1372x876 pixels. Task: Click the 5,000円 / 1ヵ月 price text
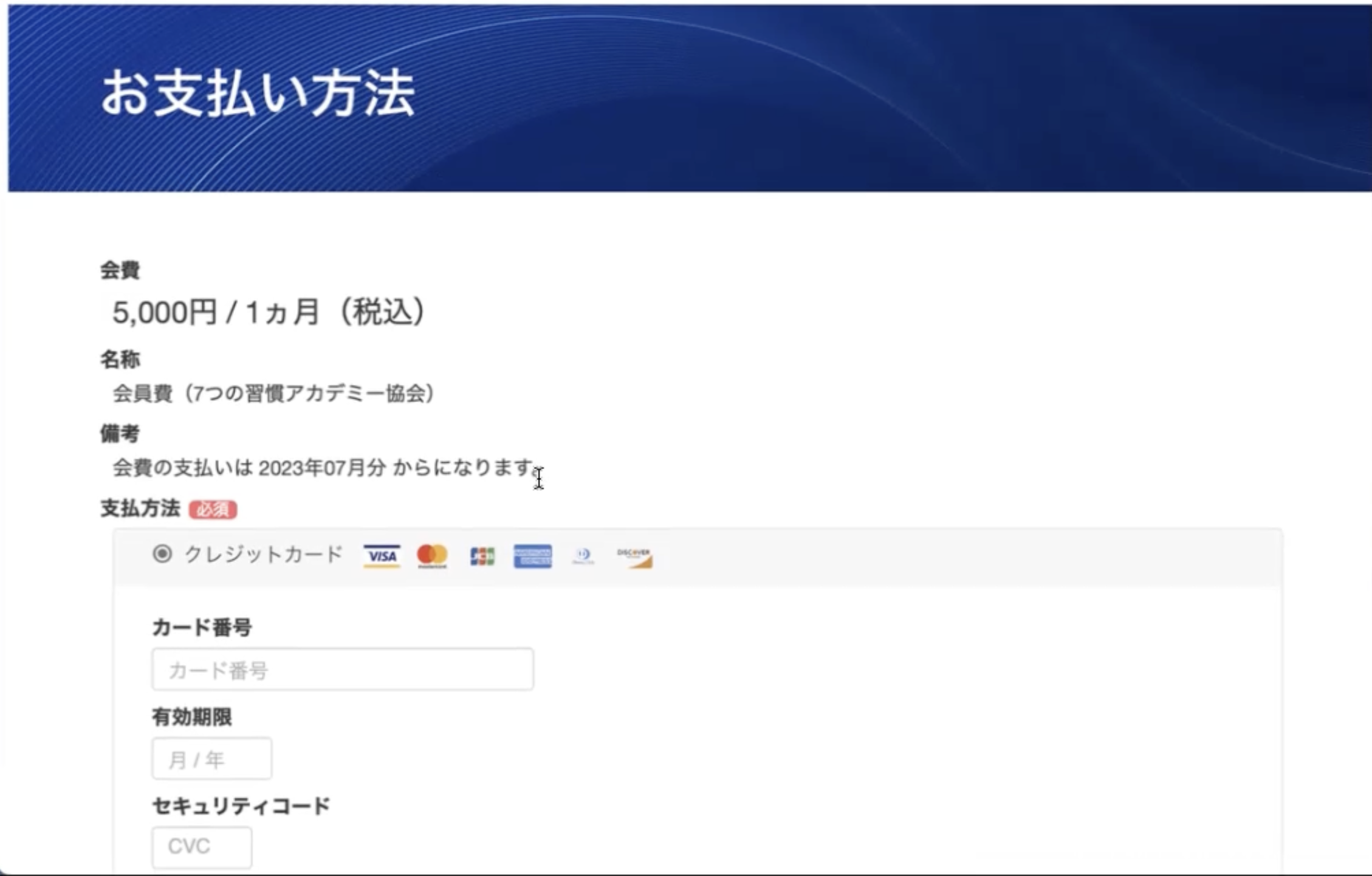[269, 312]
